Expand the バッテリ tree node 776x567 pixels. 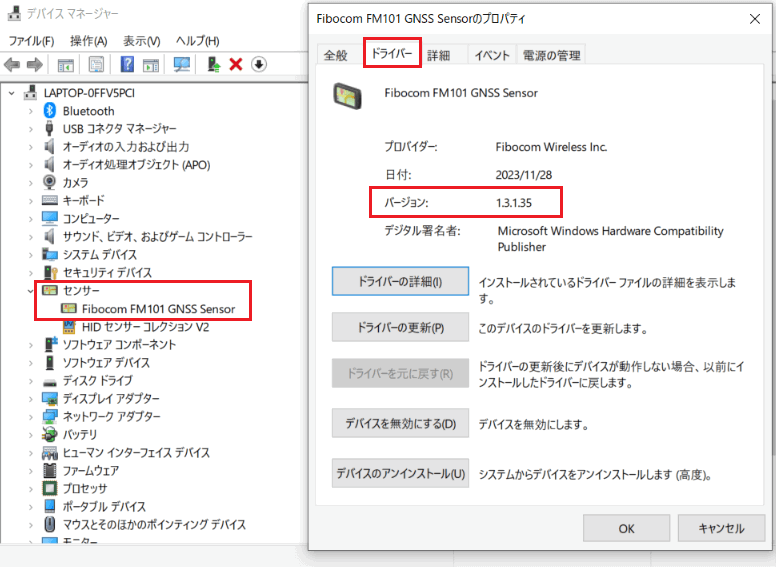[31, 434]
